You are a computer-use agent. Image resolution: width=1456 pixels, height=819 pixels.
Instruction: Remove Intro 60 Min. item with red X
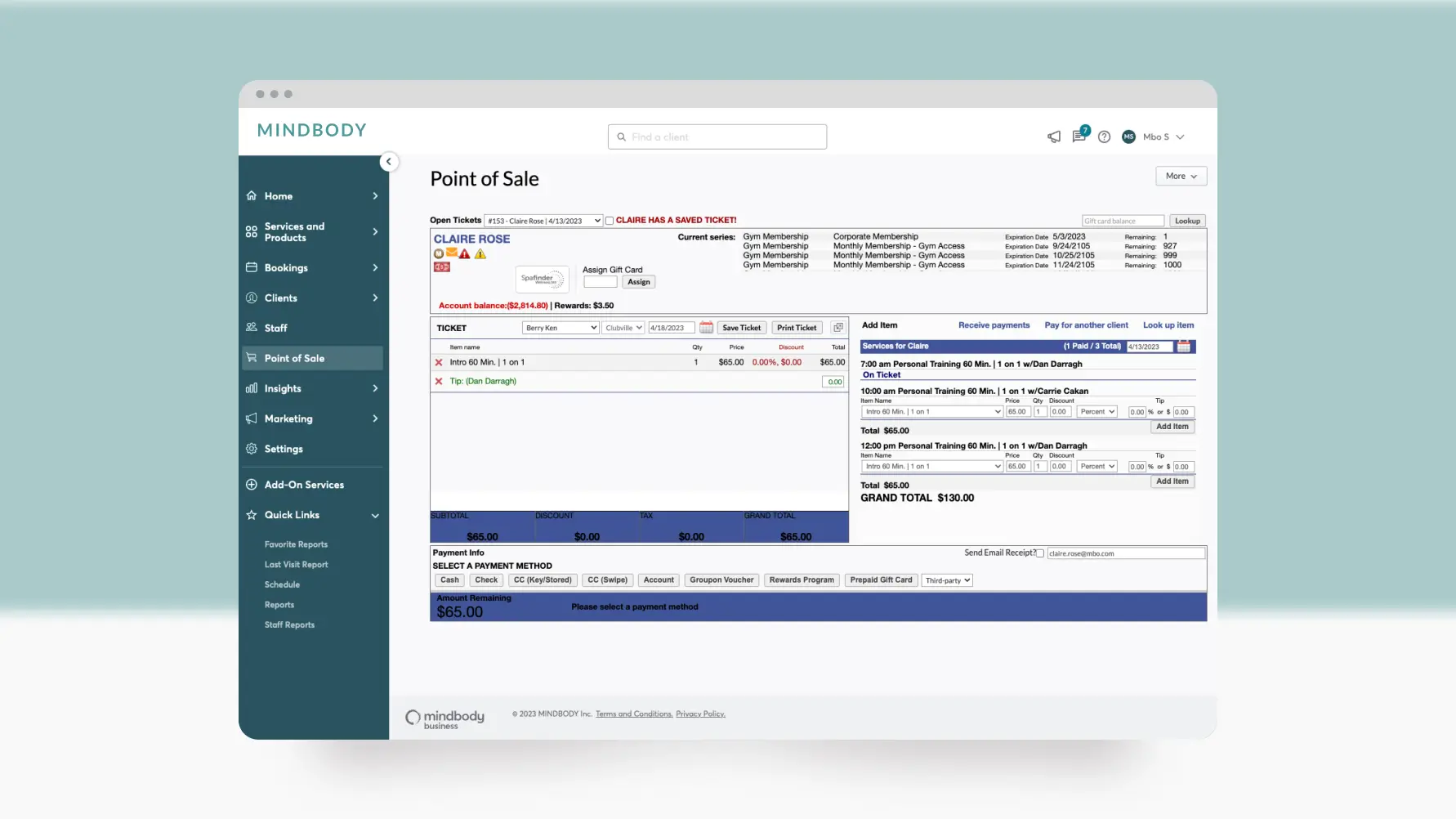coord(439,363)
